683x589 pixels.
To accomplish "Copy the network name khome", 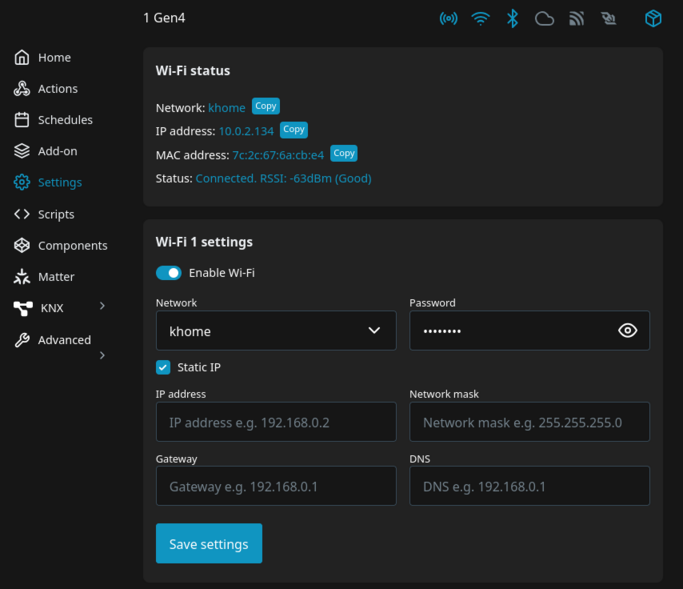I will point(266,106).
